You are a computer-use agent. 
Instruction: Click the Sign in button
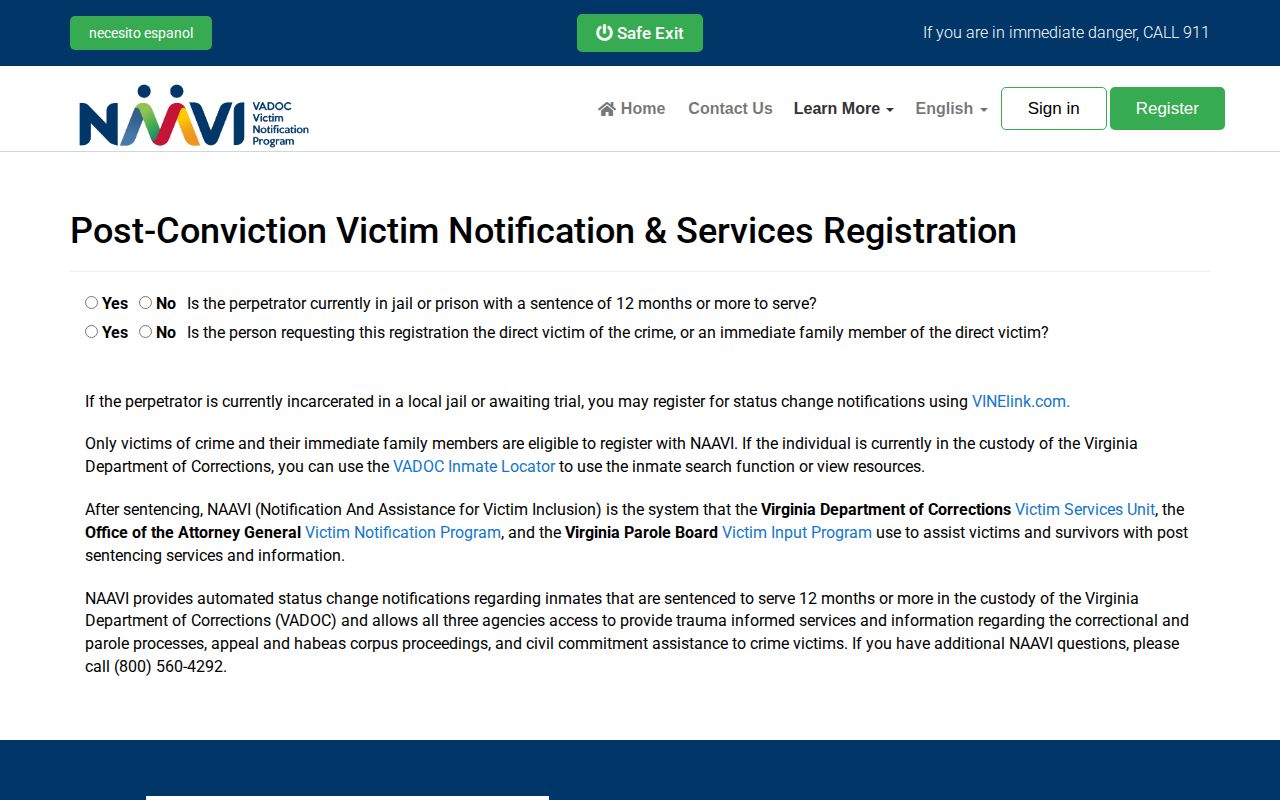(1054, 108)
